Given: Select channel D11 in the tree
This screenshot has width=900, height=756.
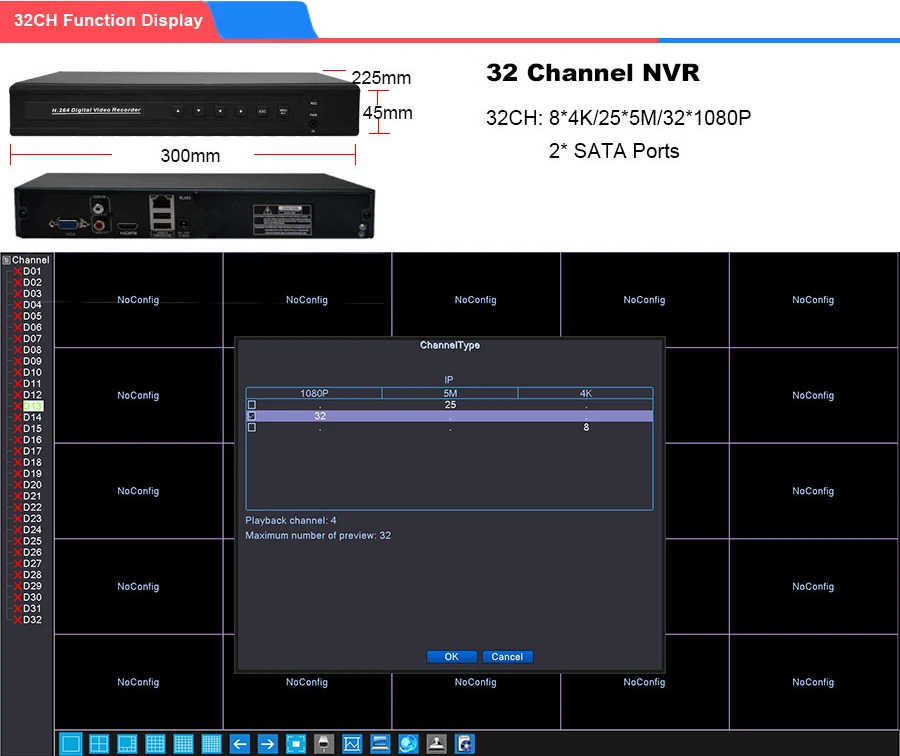Looking at the screenshot, I should coord(32,383).
